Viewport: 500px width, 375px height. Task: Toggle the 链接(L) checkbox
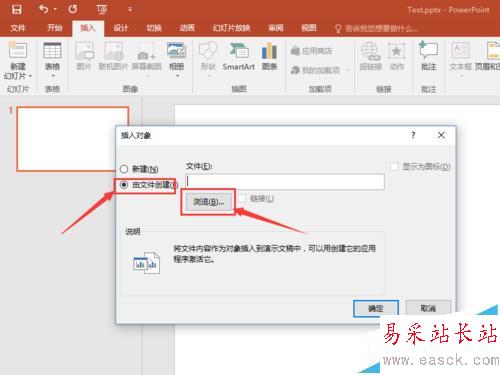coord(242,199)
